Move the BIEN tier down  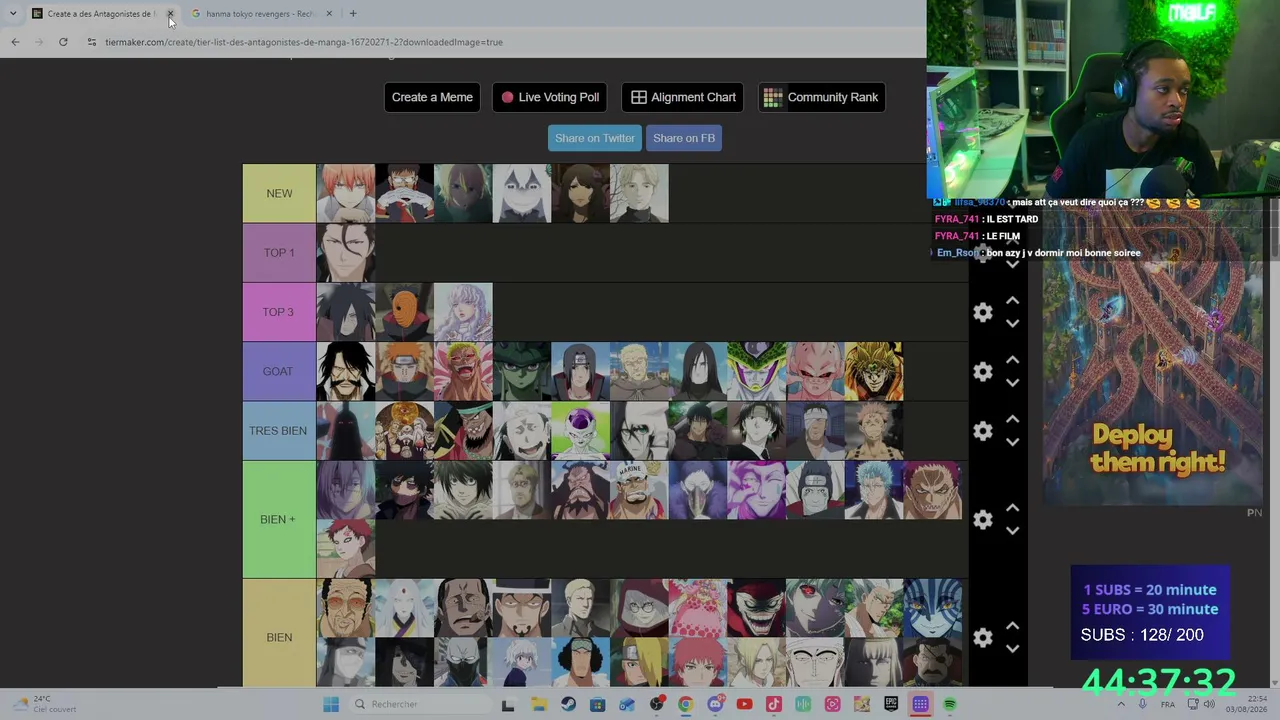click(1012, 648)
